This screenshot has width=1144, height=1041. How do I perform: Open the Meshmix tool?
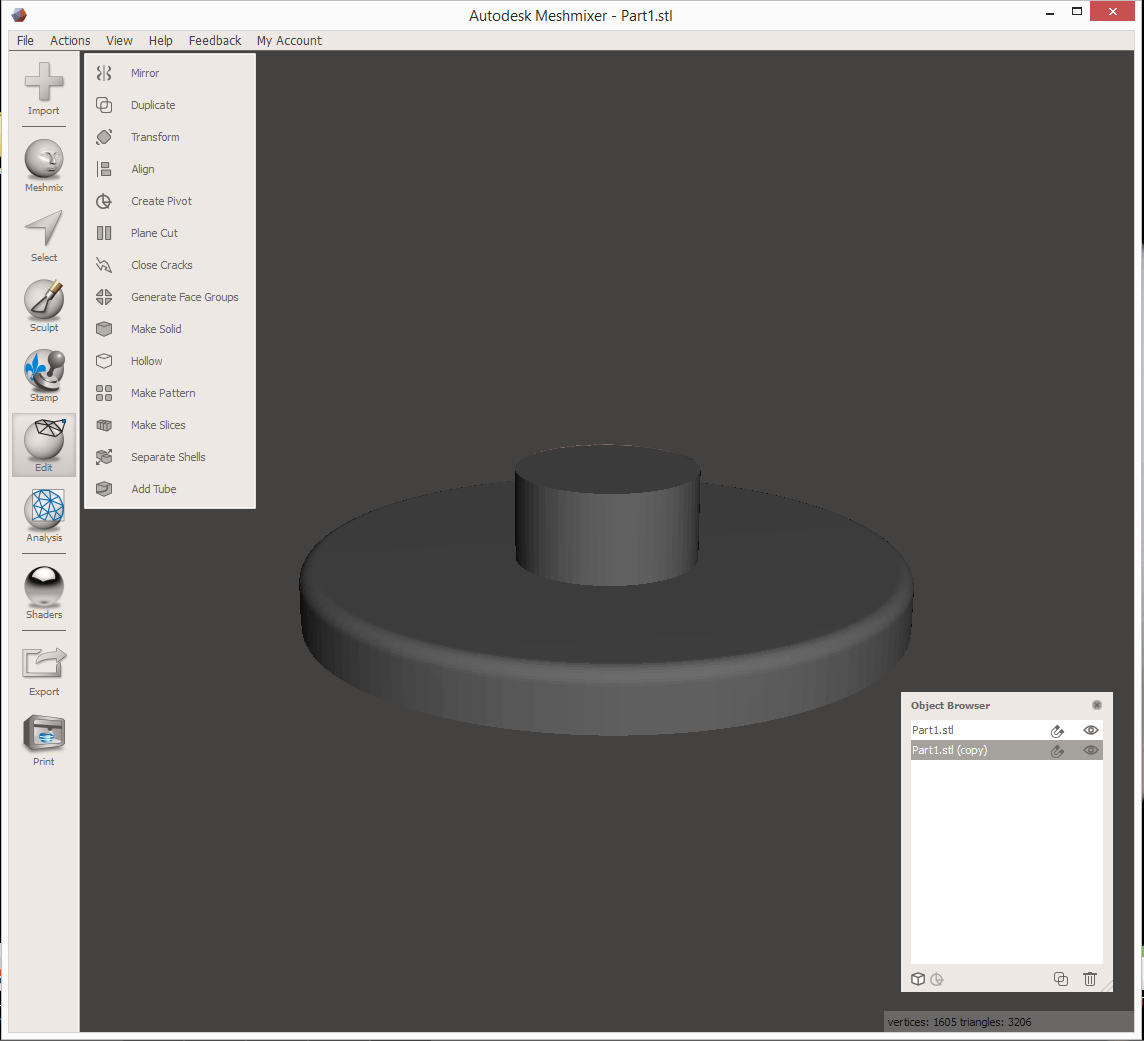tap(44, 166)
